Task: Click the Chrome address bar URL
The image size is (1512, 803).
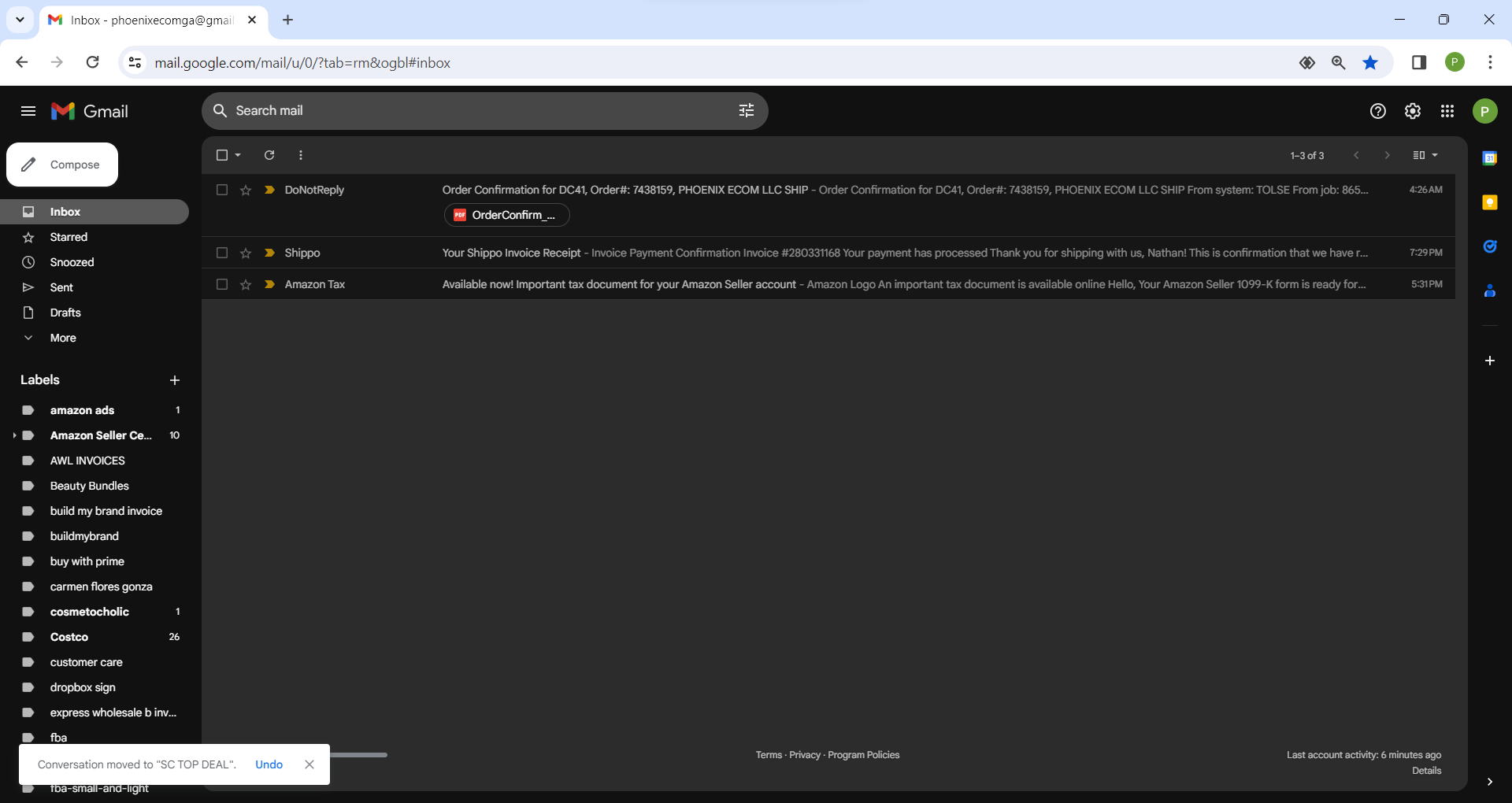Action: (x=302, y=63)
